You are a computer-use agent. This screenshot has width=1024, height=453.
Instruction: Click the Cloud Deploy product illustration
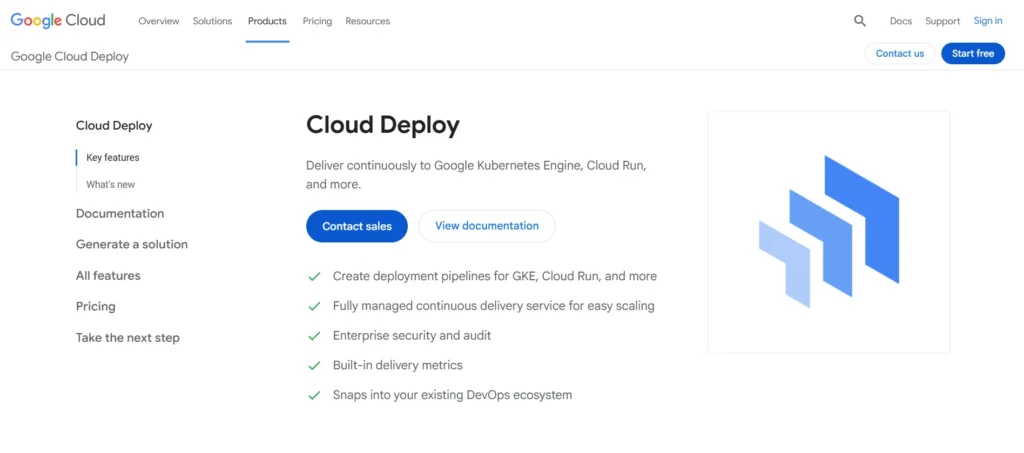(x=829, y=232)
